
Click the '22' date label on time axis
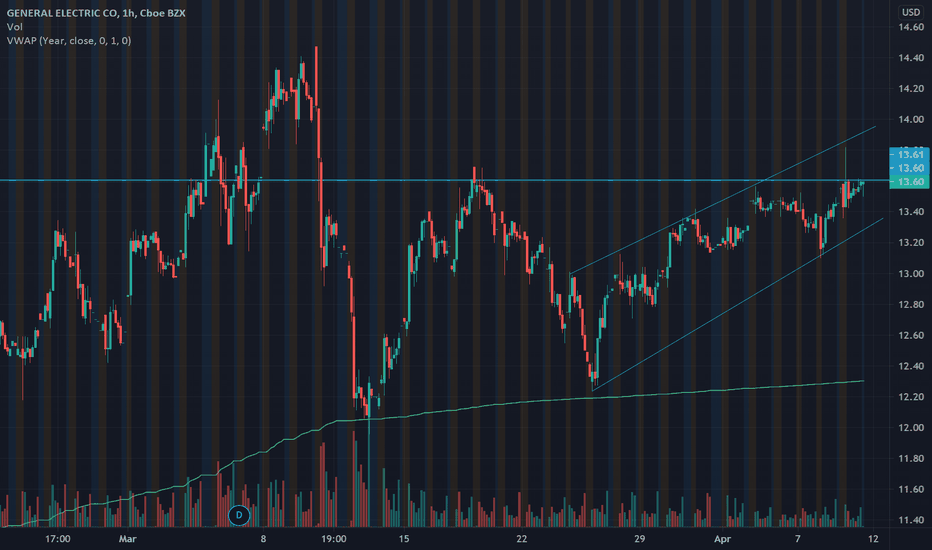pos(521,539)
